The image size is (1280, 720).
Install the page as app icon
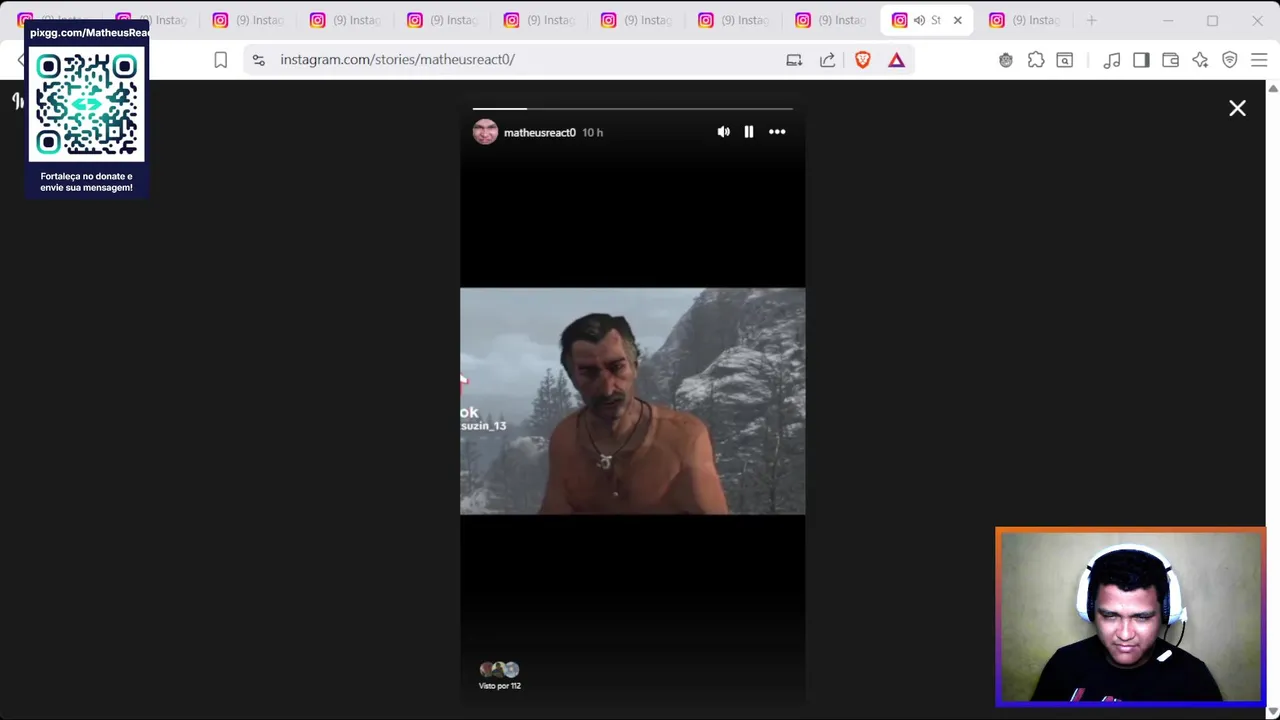tap(794, 60)
